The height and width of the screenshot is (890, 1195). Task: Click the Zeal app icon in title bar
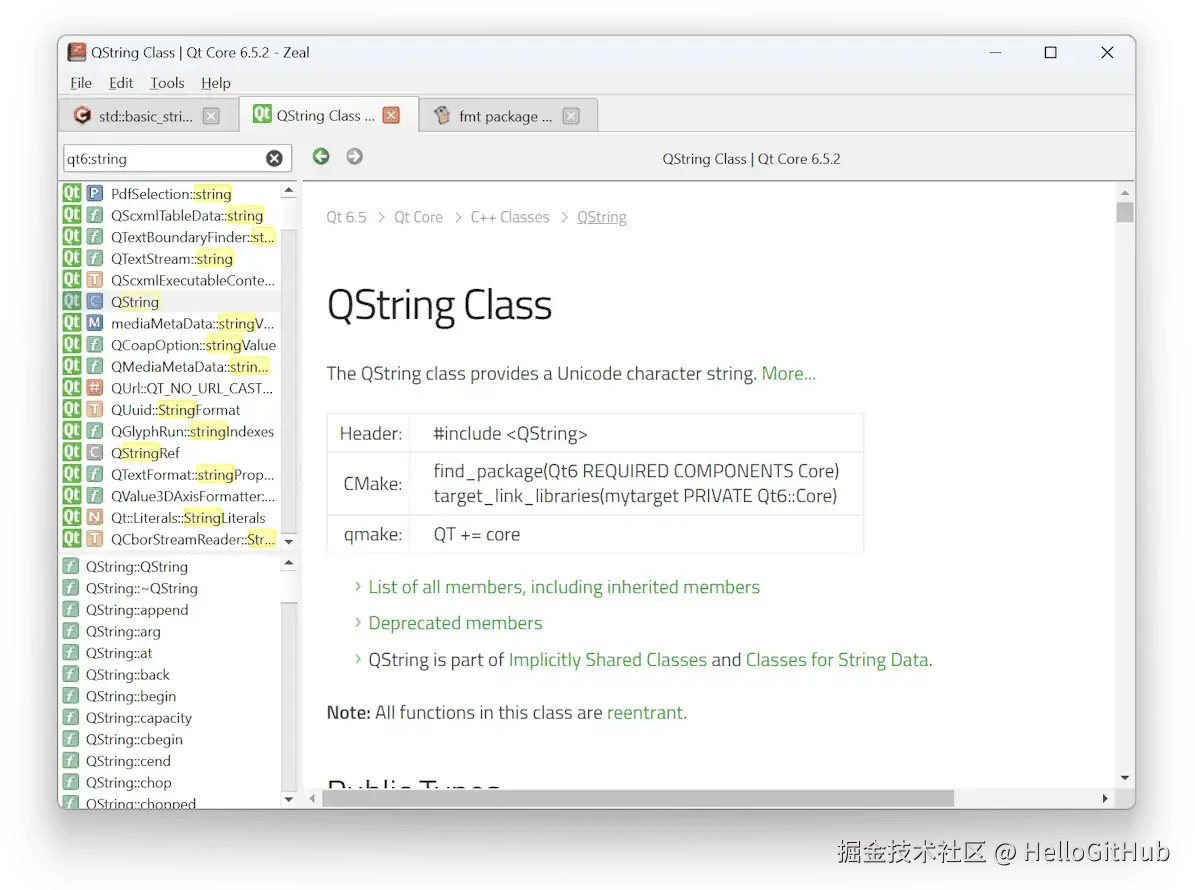77,52
